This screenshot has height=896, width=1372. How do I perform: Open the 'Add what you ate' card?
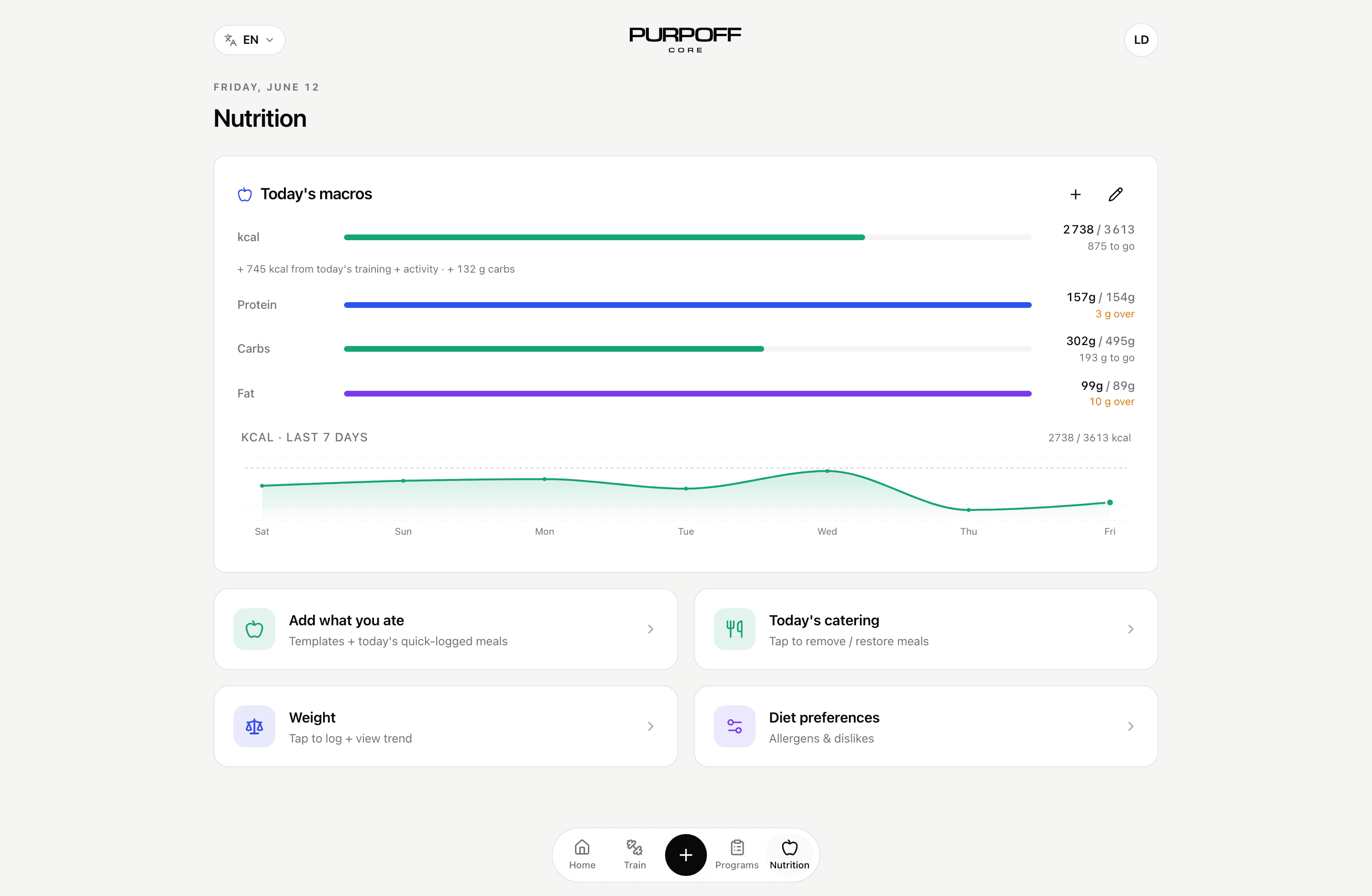[445, 629]
